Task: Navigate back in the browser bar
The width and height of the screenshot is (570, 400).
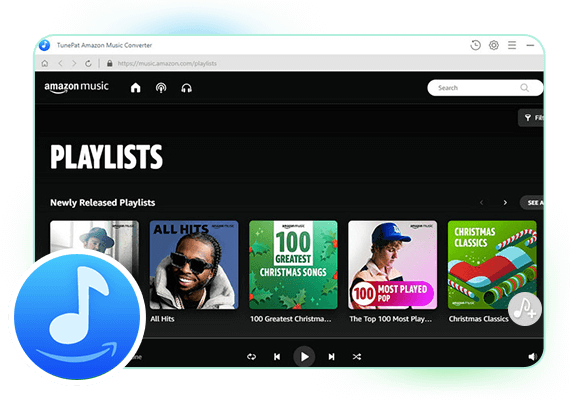Action: (x=60, y=63)
